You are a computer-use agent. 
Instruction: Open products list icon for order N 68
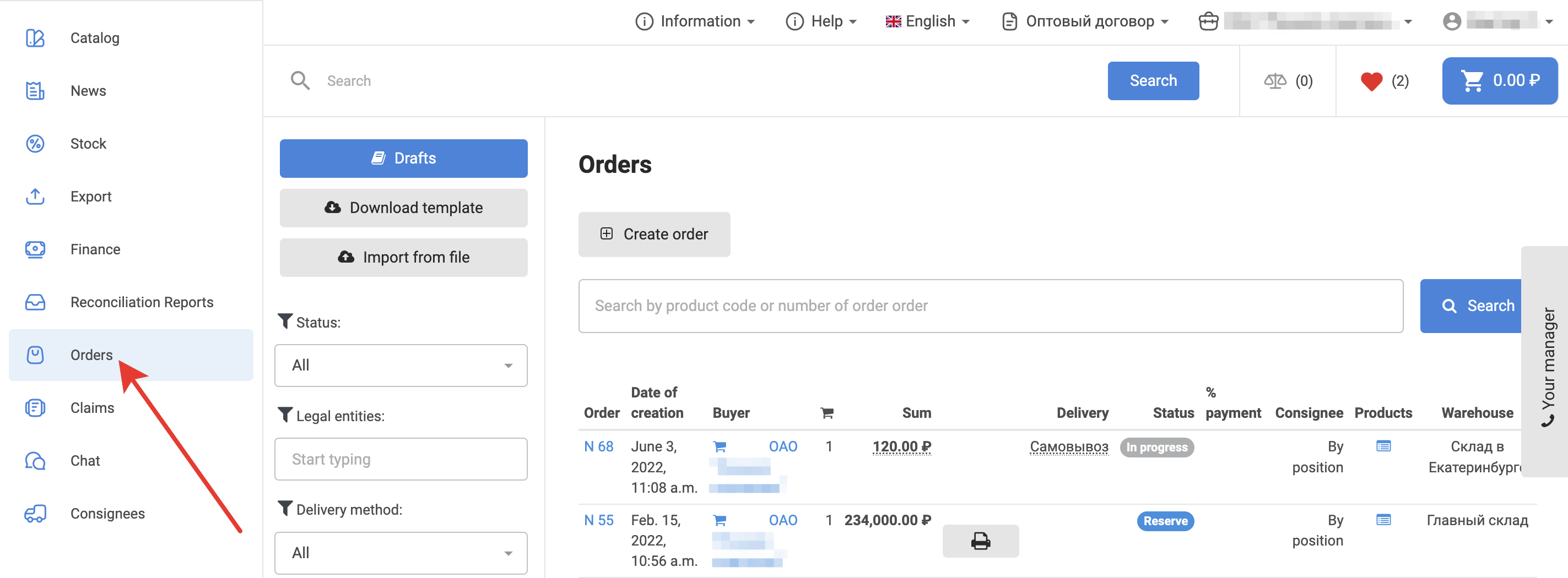click(1383, 446)
